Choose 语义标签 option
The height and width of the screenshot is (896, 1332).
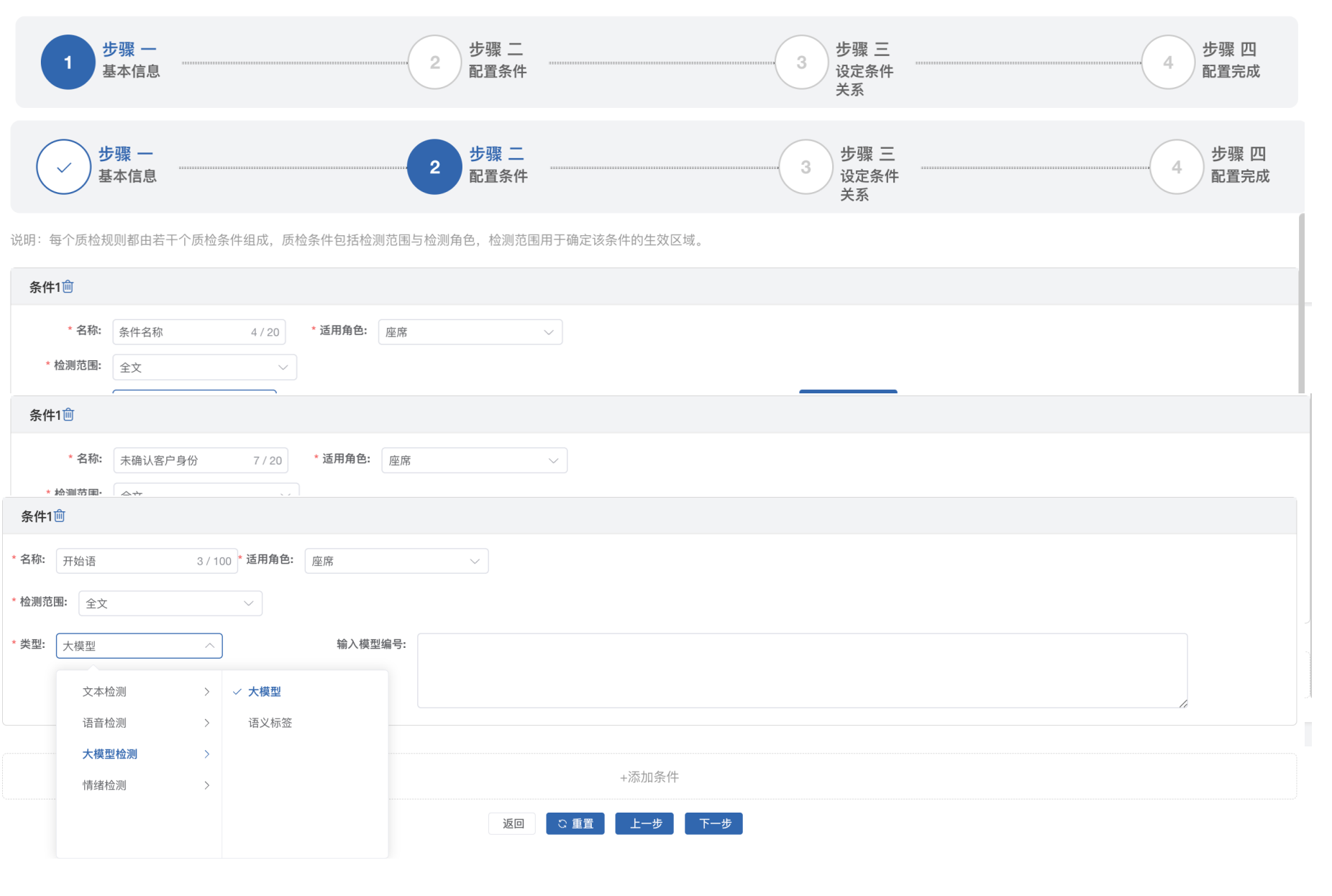(x=305, y=723)
